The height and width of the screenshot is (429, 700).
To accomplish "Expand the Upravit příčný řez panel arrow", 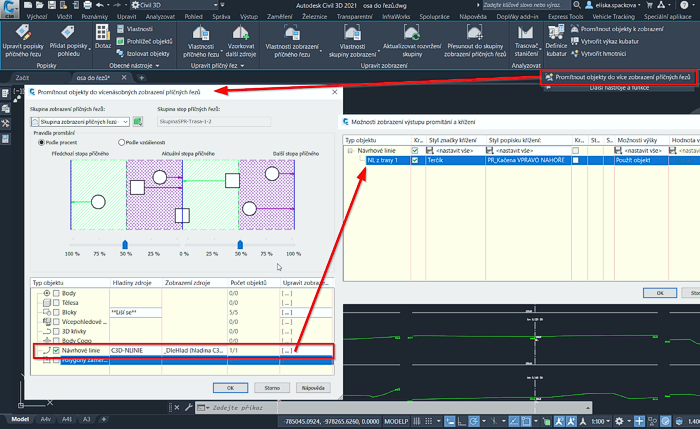I will pos(242,66).
